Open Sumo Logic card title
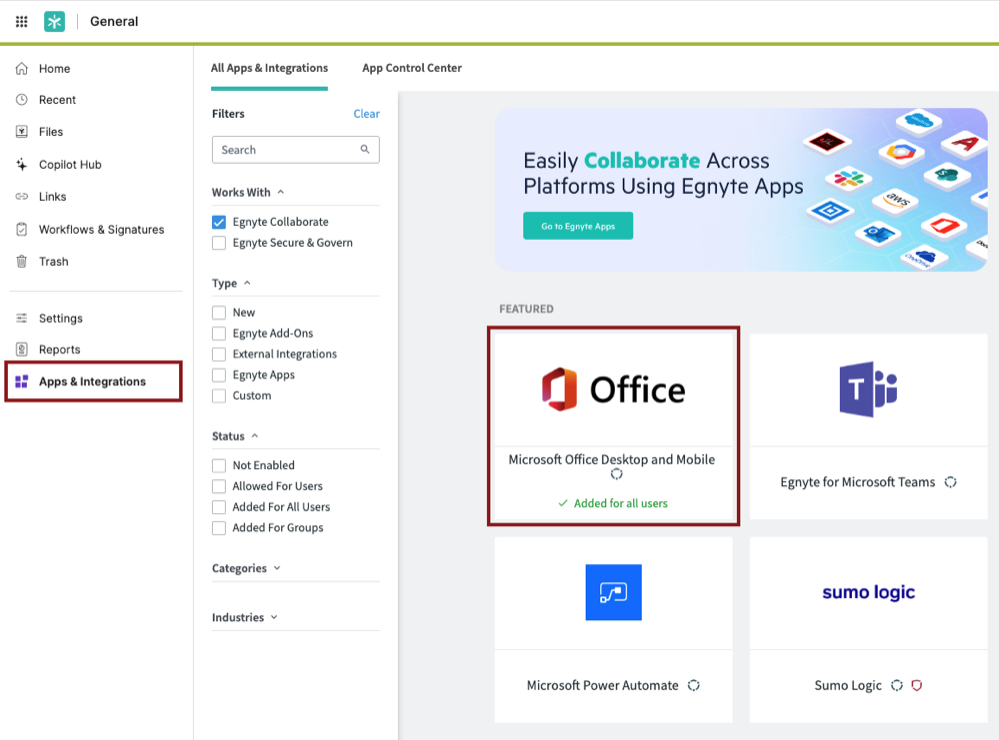The height and width of the screenshot is (740, 999). 848,685
